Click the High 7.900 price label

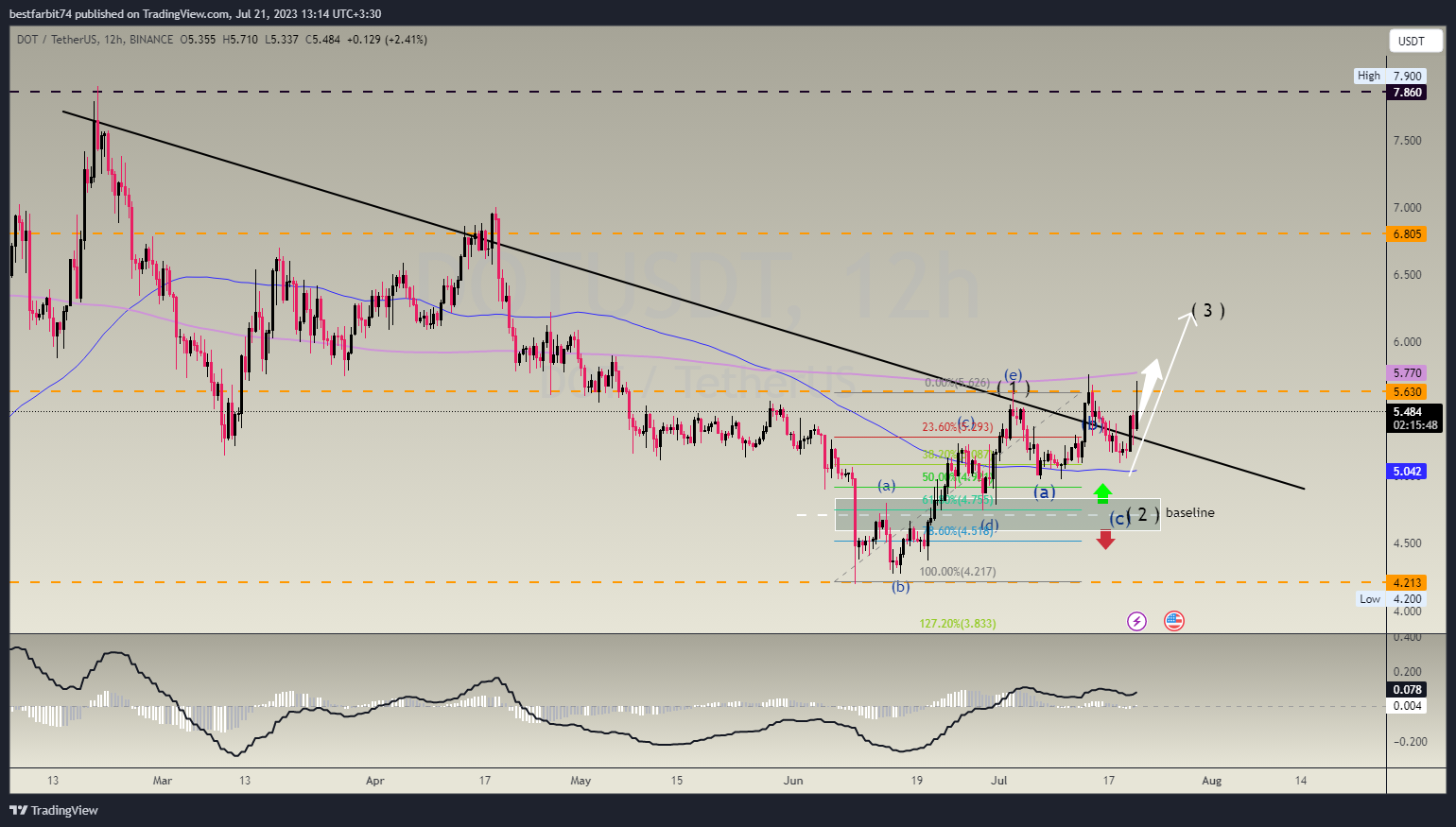point(1389,76)
